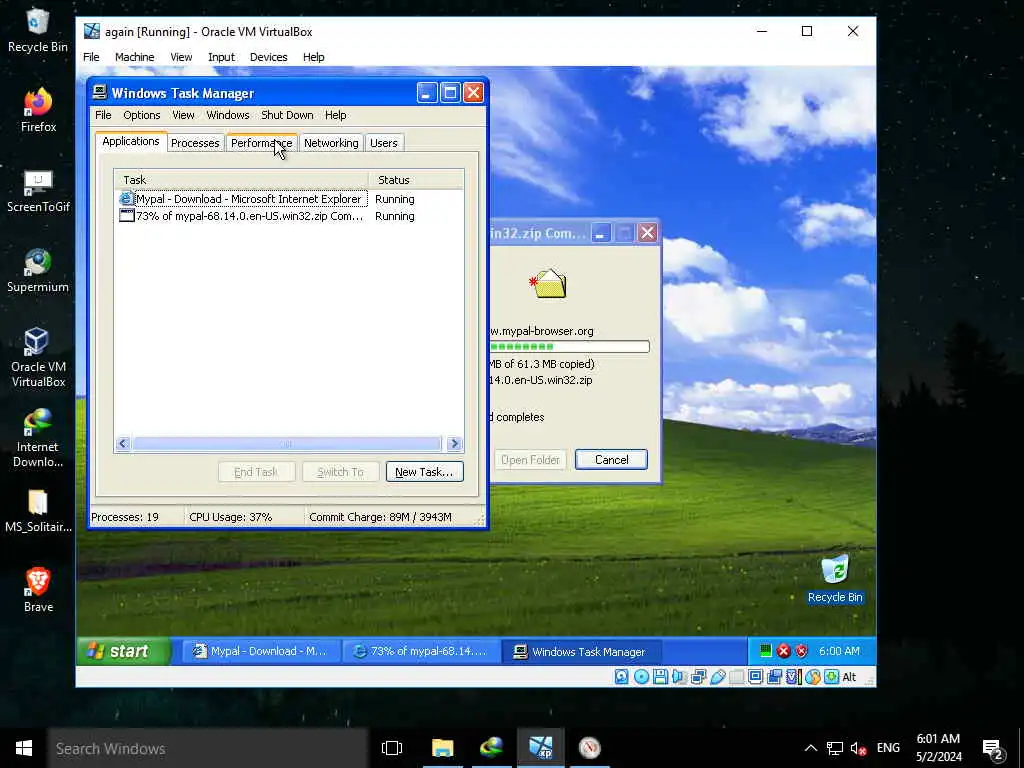This screenshot has width=1024, height=768.
Task: Click the VirtualBox floppy disk icon
Action: pos(660,677)
